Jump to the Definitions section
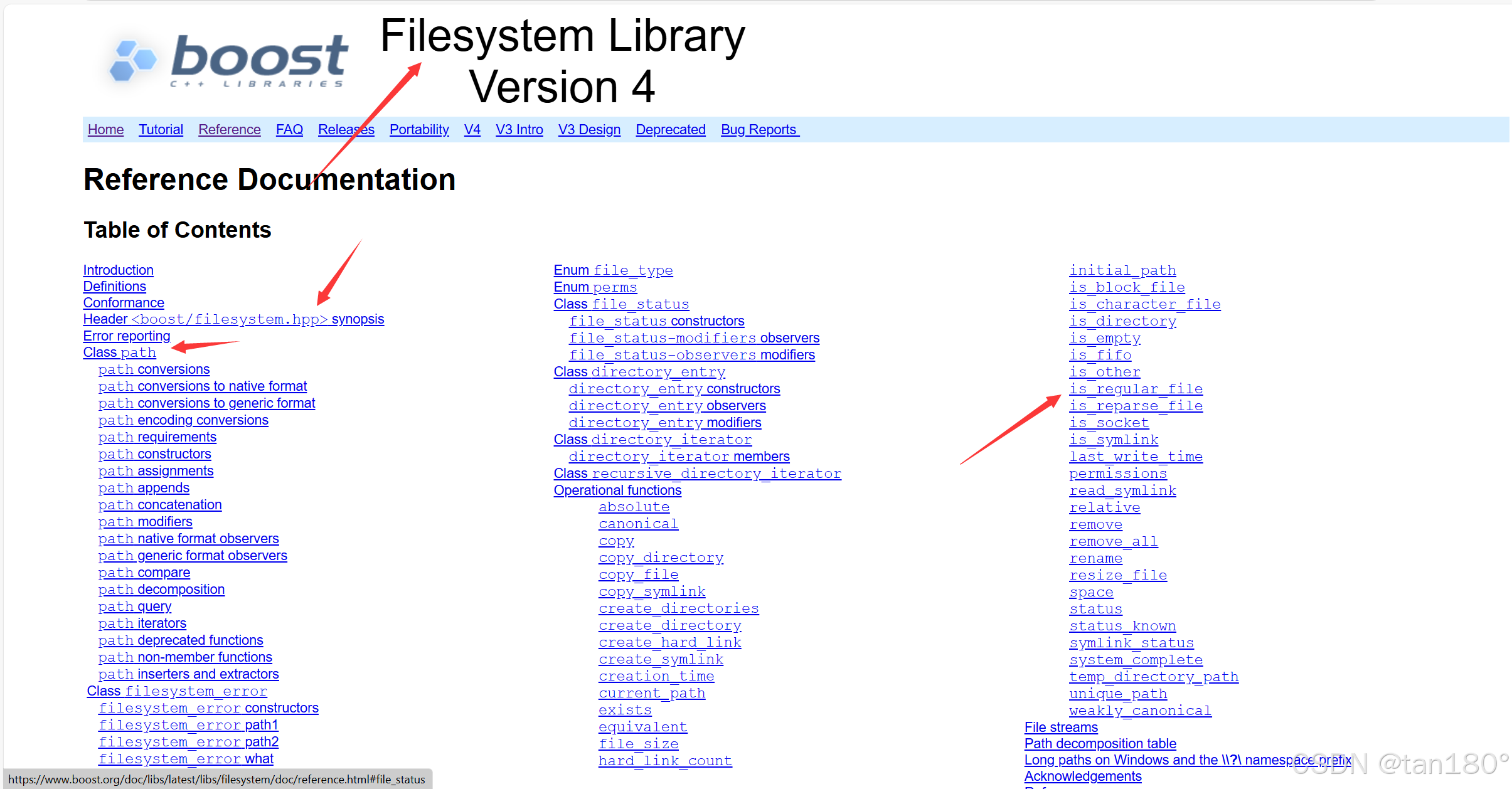Image resolution: width=1512 pixels, height=789 pixels. tap(115, 287)
